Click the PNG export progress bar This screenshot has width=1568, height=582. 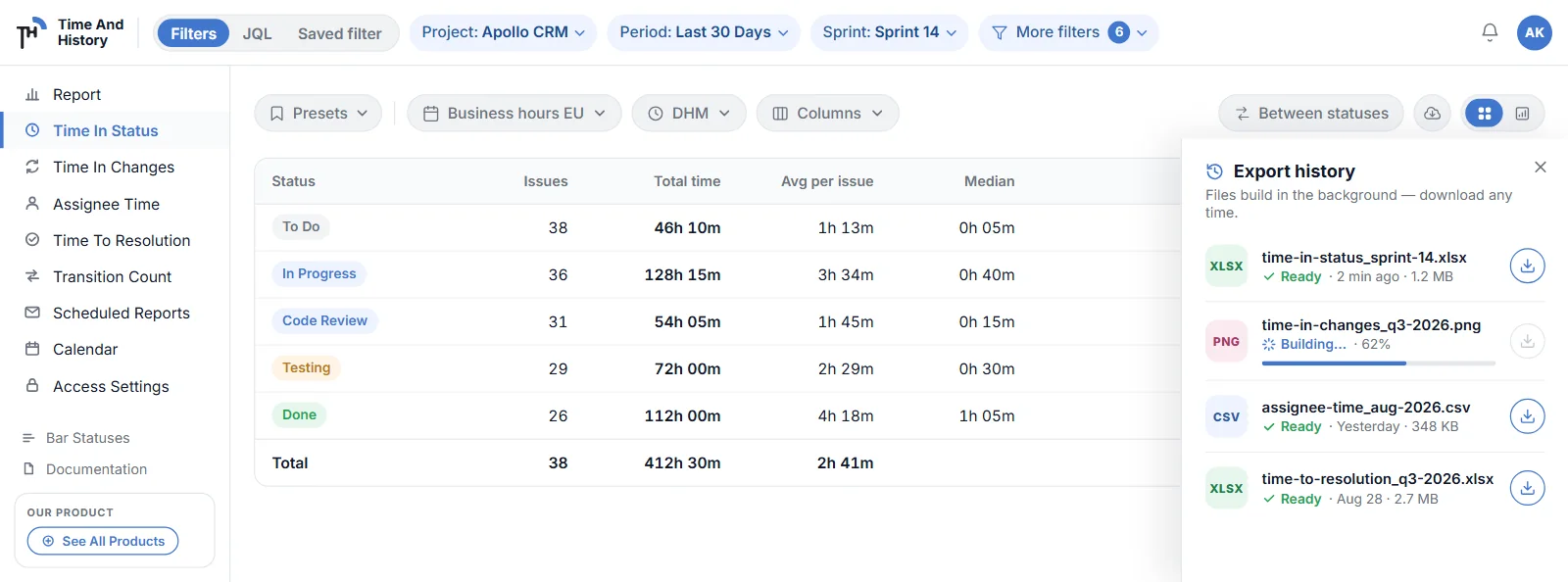click(1379, 364)
